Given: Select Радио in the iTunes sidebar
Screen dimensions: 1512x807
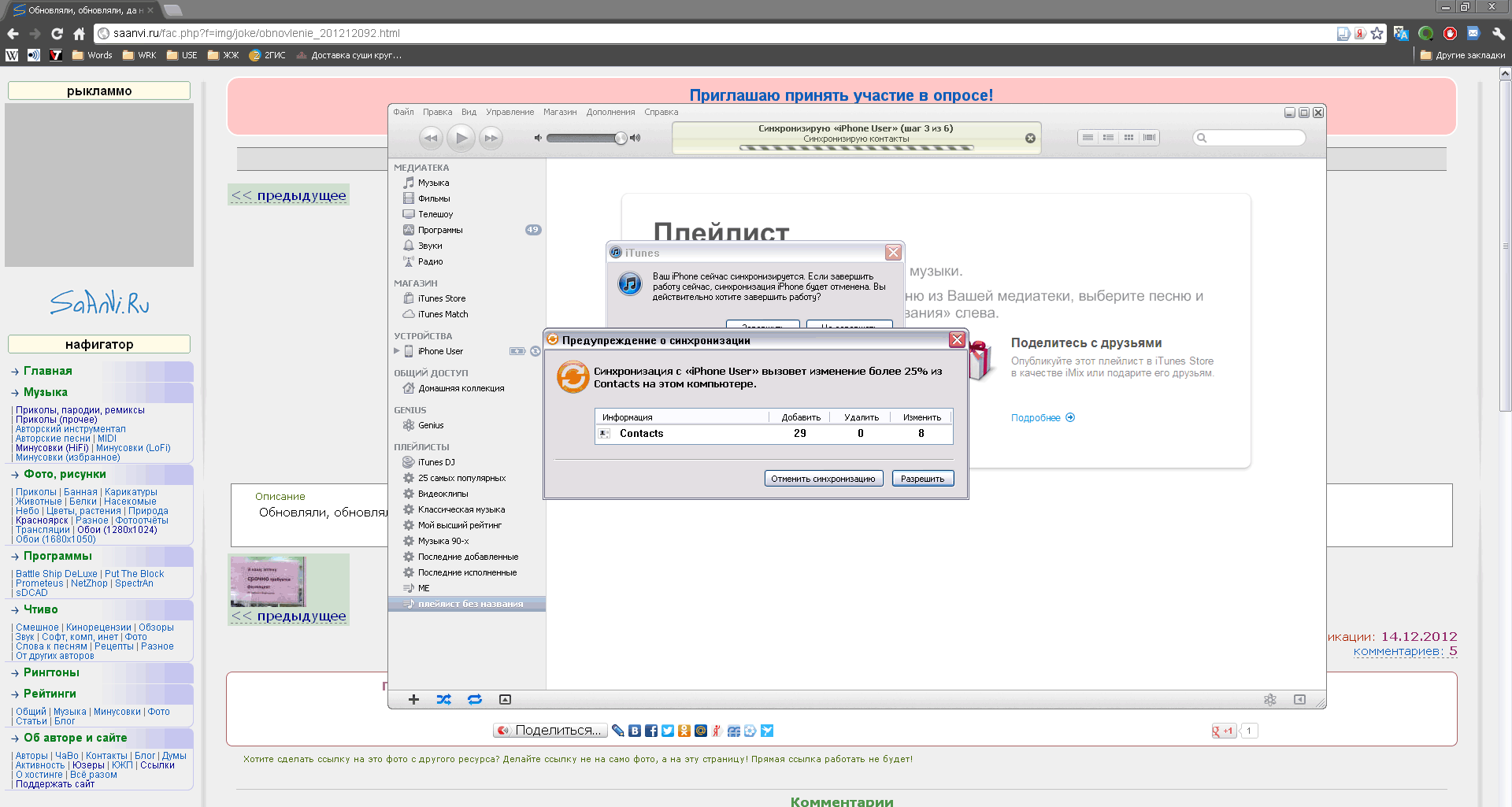Looking at the screenshot, I should [x=430, y=261].
